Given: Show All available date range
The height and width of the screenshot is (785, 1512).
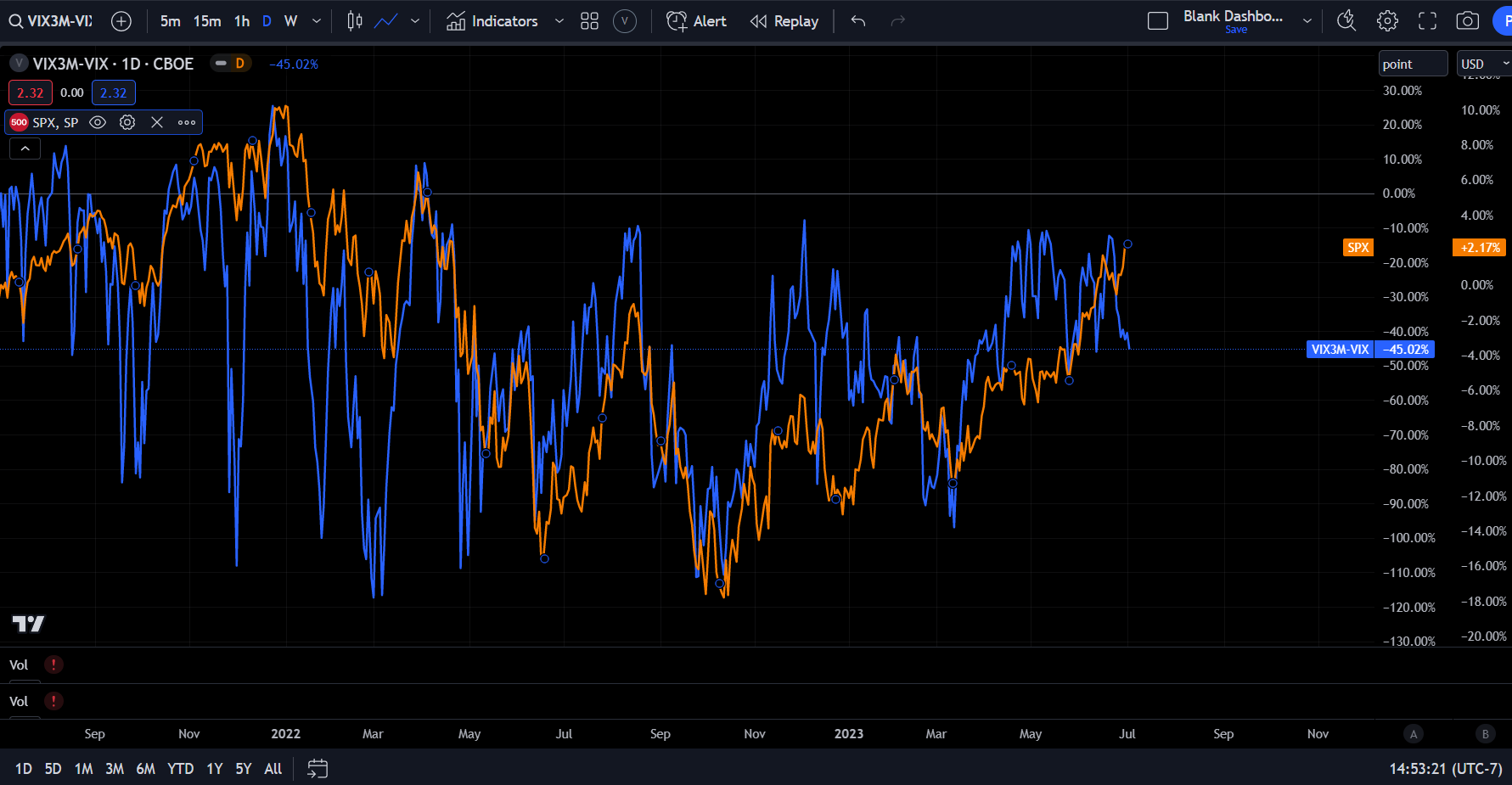Looking at the screenshot, I should pos(273,769).
